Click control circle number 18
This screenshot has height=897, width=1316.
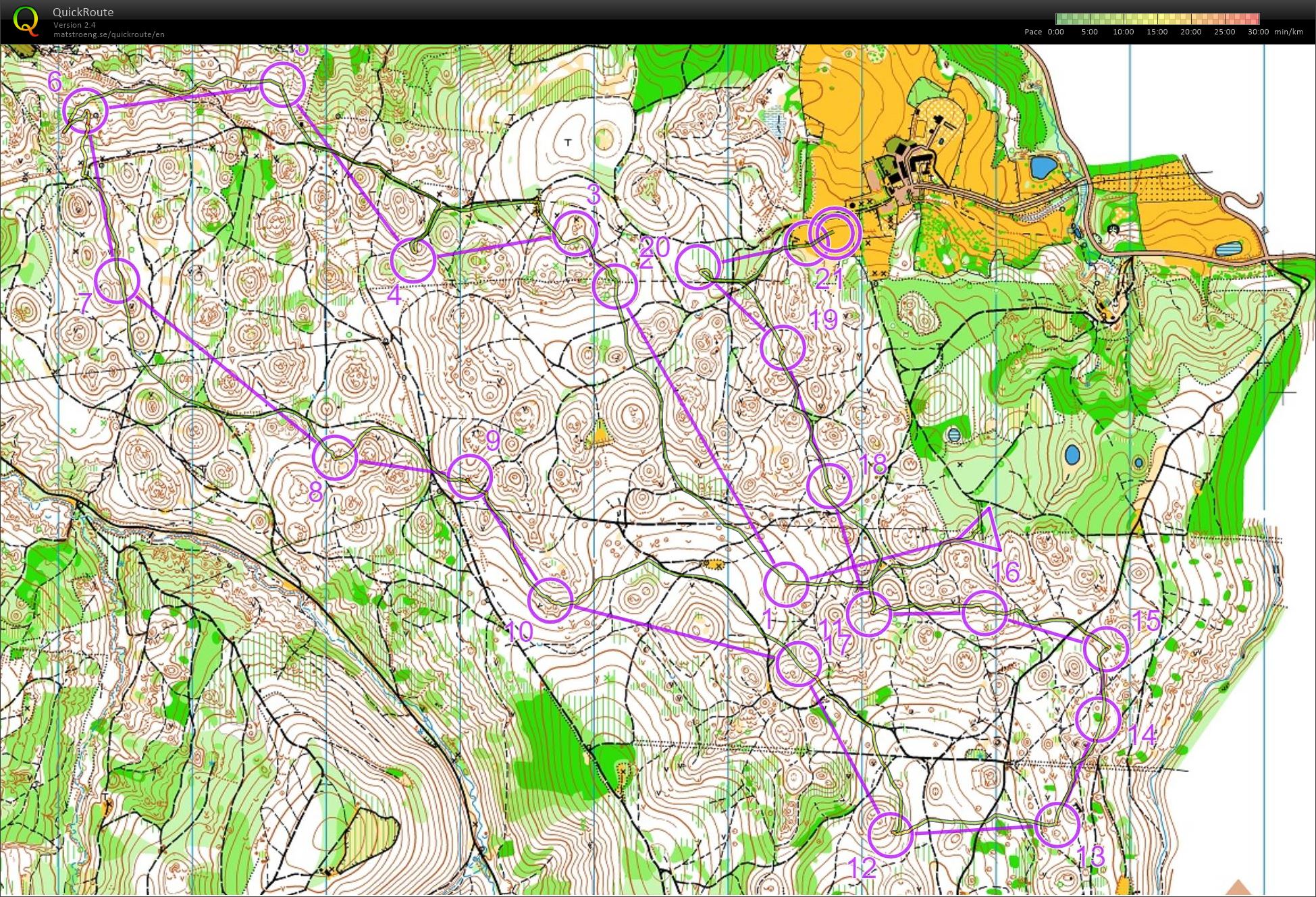829,486
